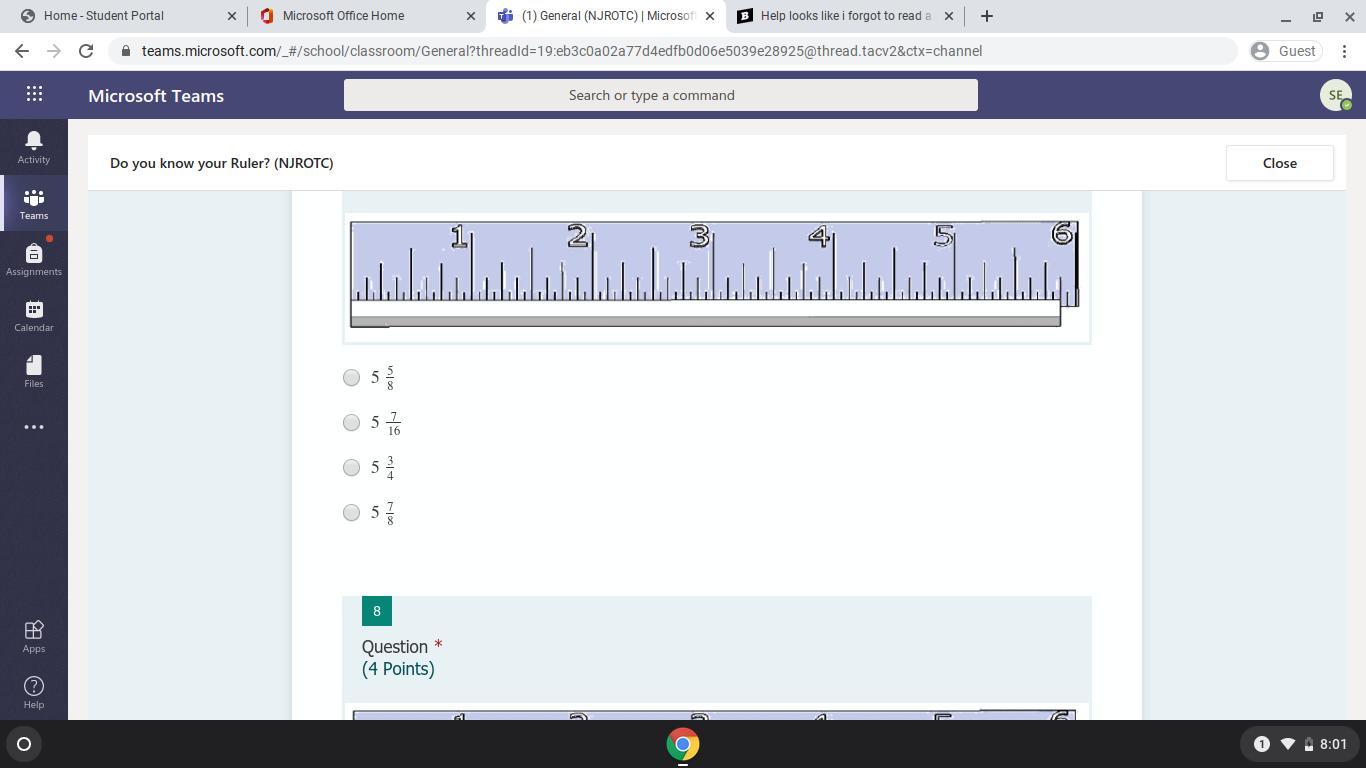This screenshot has height=768, width=1366.
Task: Click the Chrome address bar URL
Action: coord(562,51)
